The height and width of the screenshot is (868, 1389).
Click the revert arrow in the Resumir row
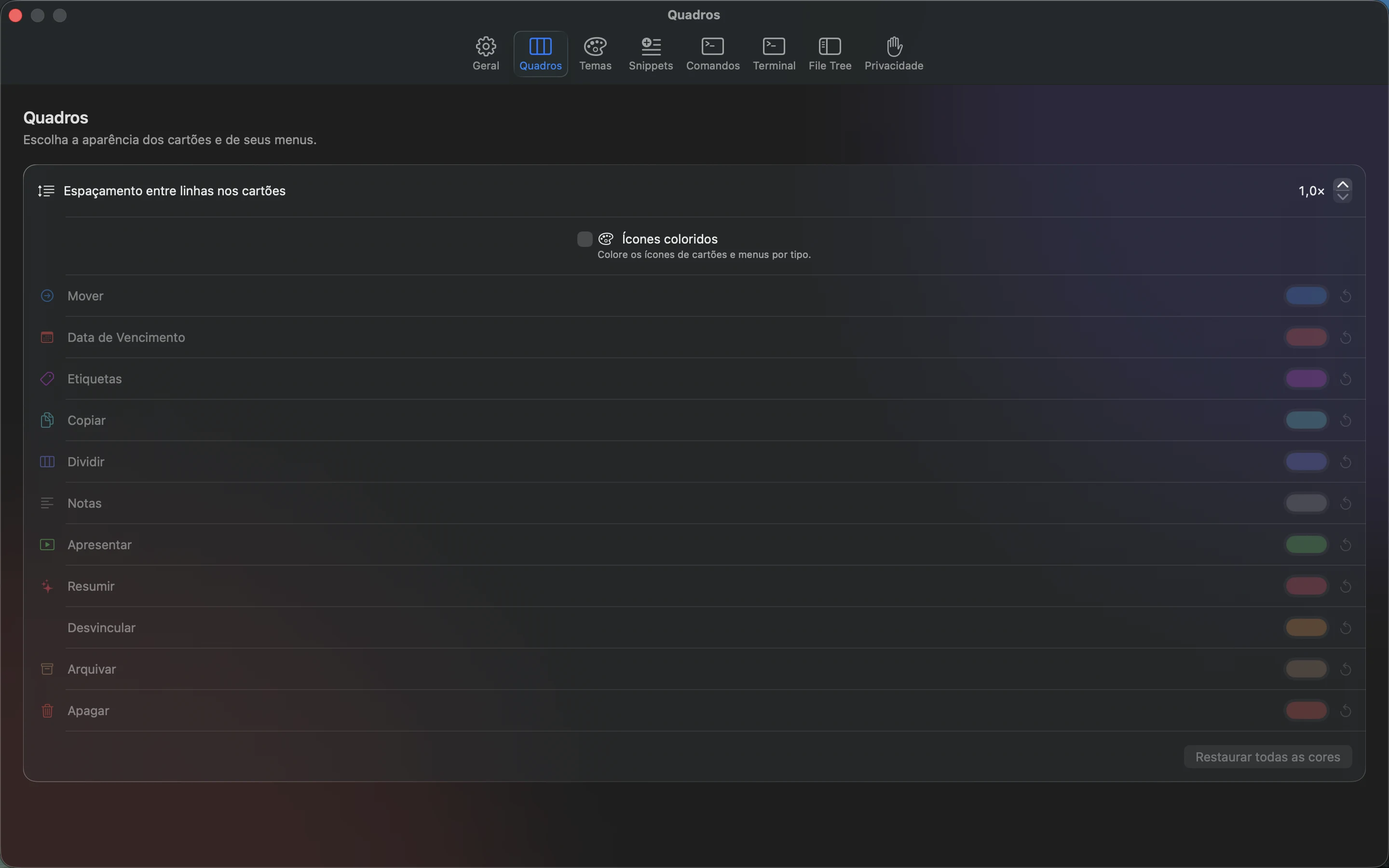tap(1346, 586)
